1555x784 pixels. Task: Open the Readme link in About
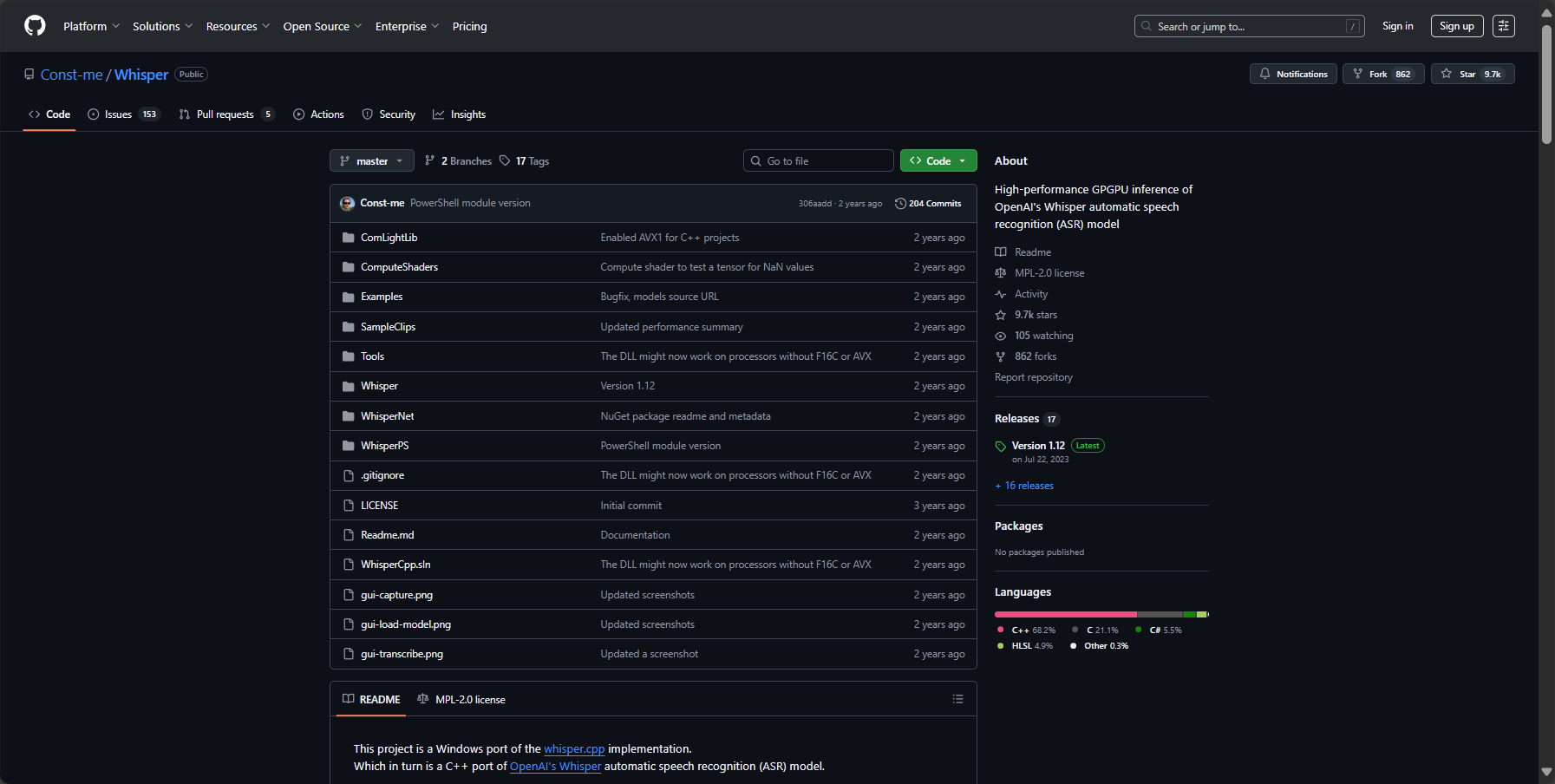pos(1023,252)
